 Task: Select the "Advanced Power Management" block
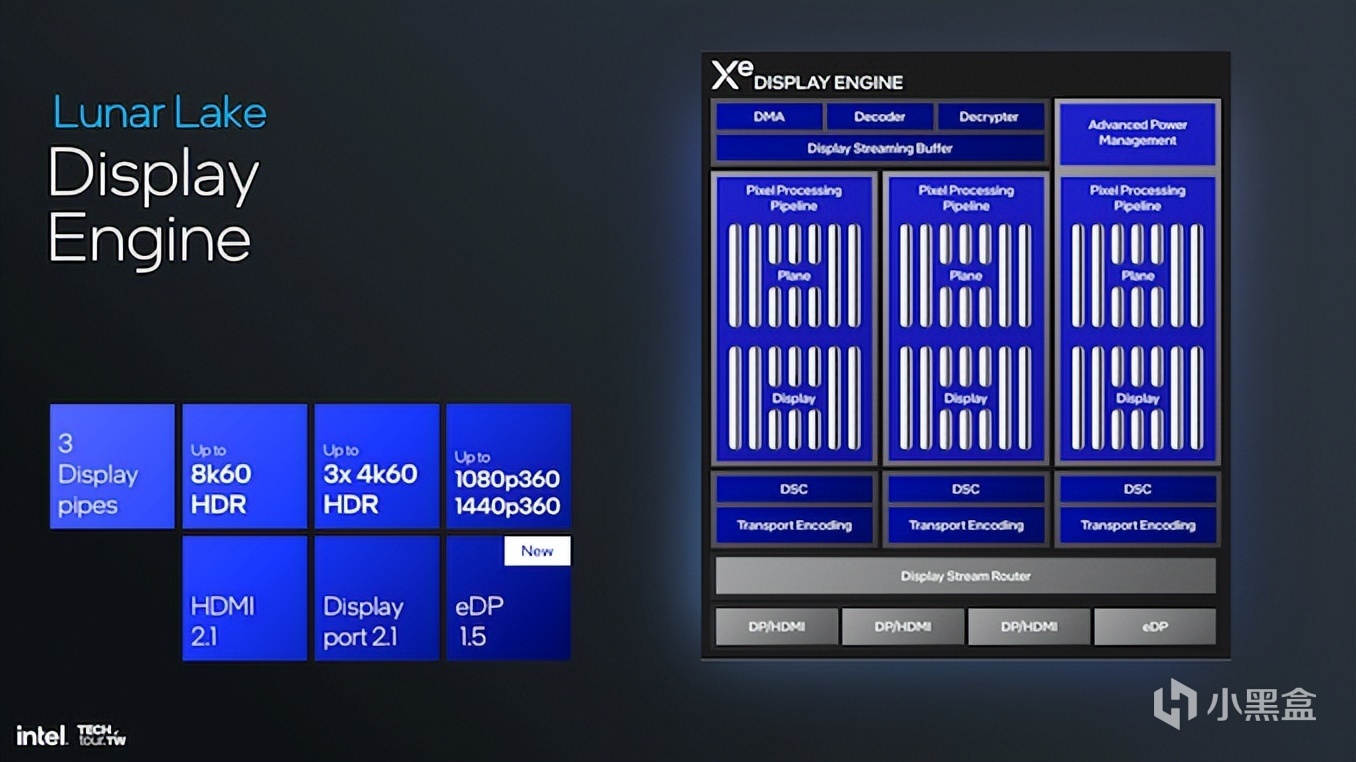(x=1138, y=133)
